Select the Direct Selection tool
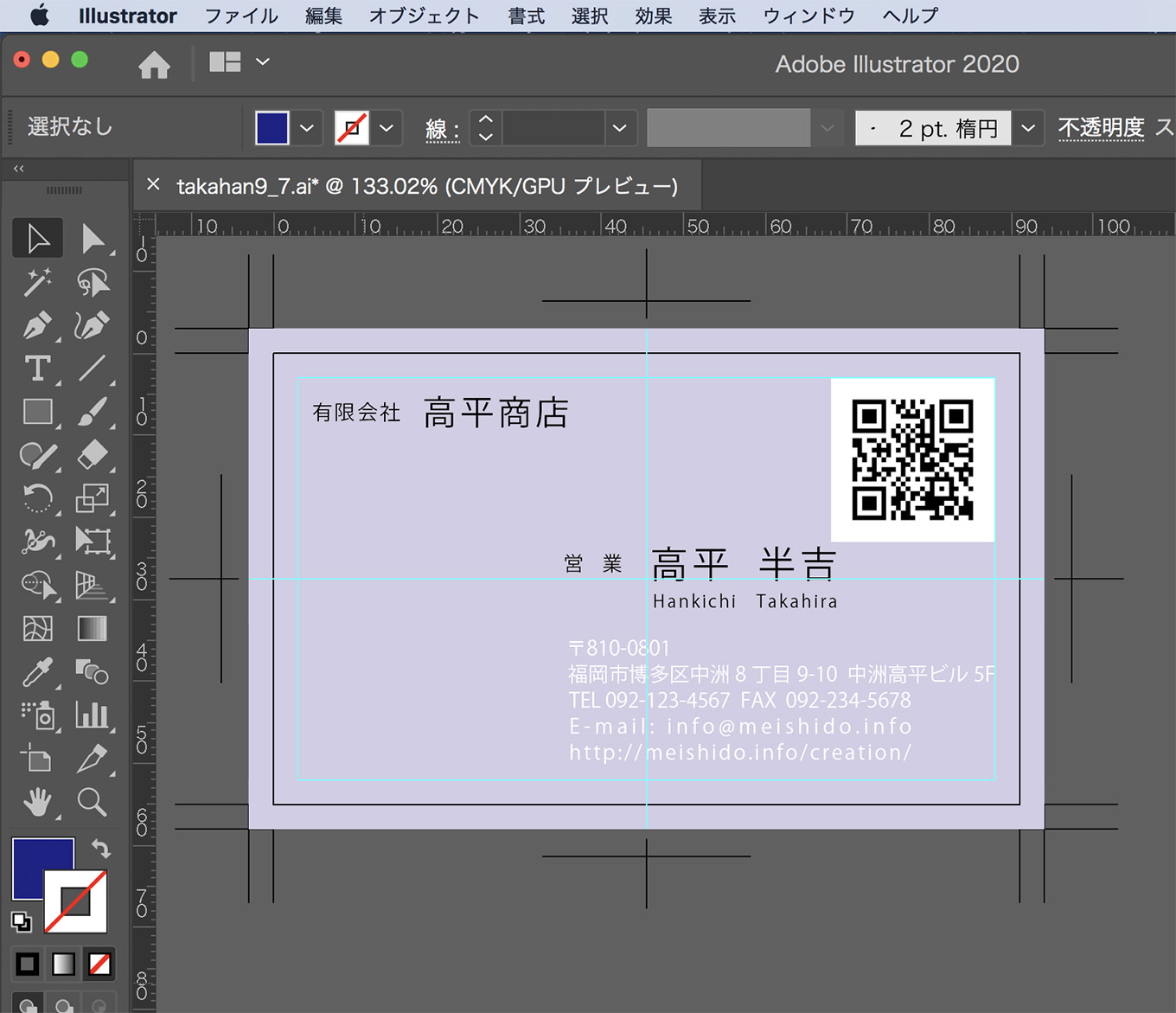Image resolution: width=1176 pixels, height=1013 pixels. coord(93,239)
